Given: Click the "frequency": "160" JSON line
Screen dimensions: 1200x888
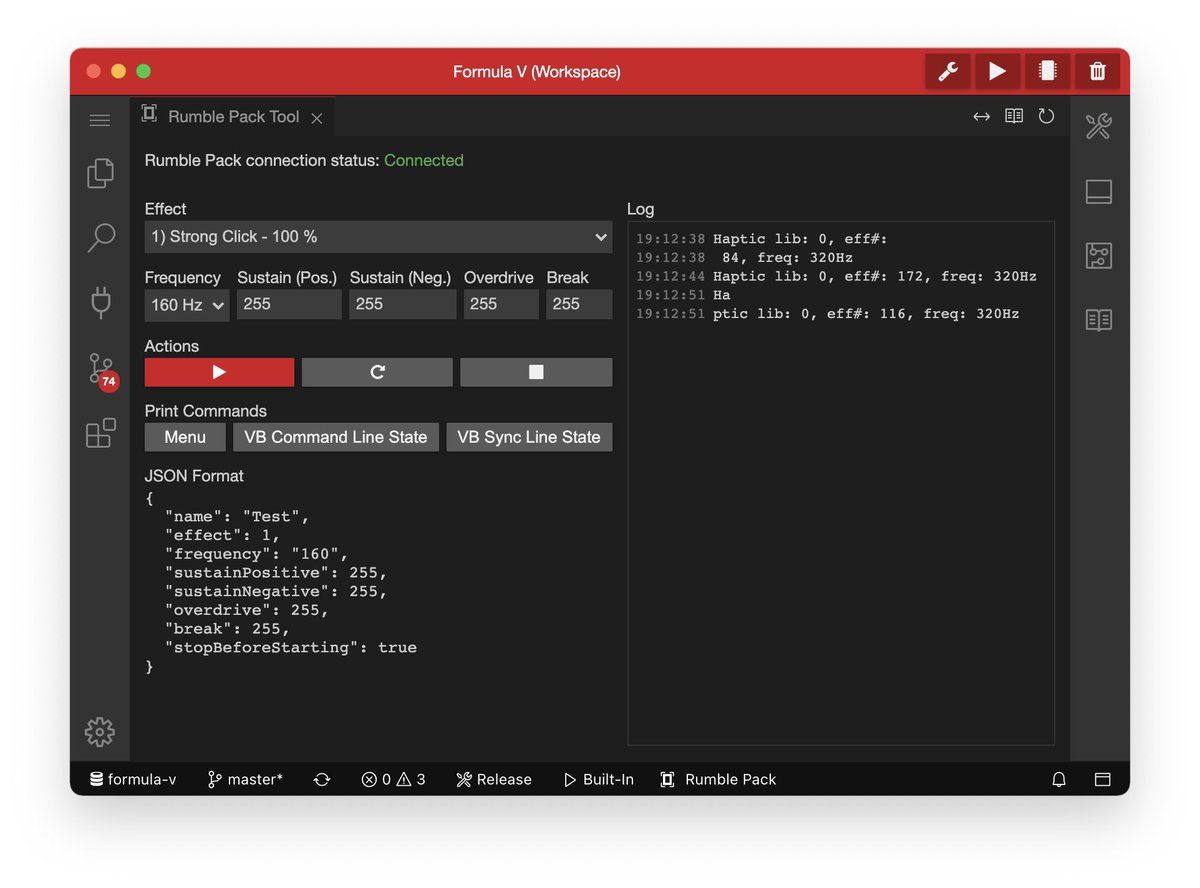Looking at the screenshot, I should pos(256,554).
